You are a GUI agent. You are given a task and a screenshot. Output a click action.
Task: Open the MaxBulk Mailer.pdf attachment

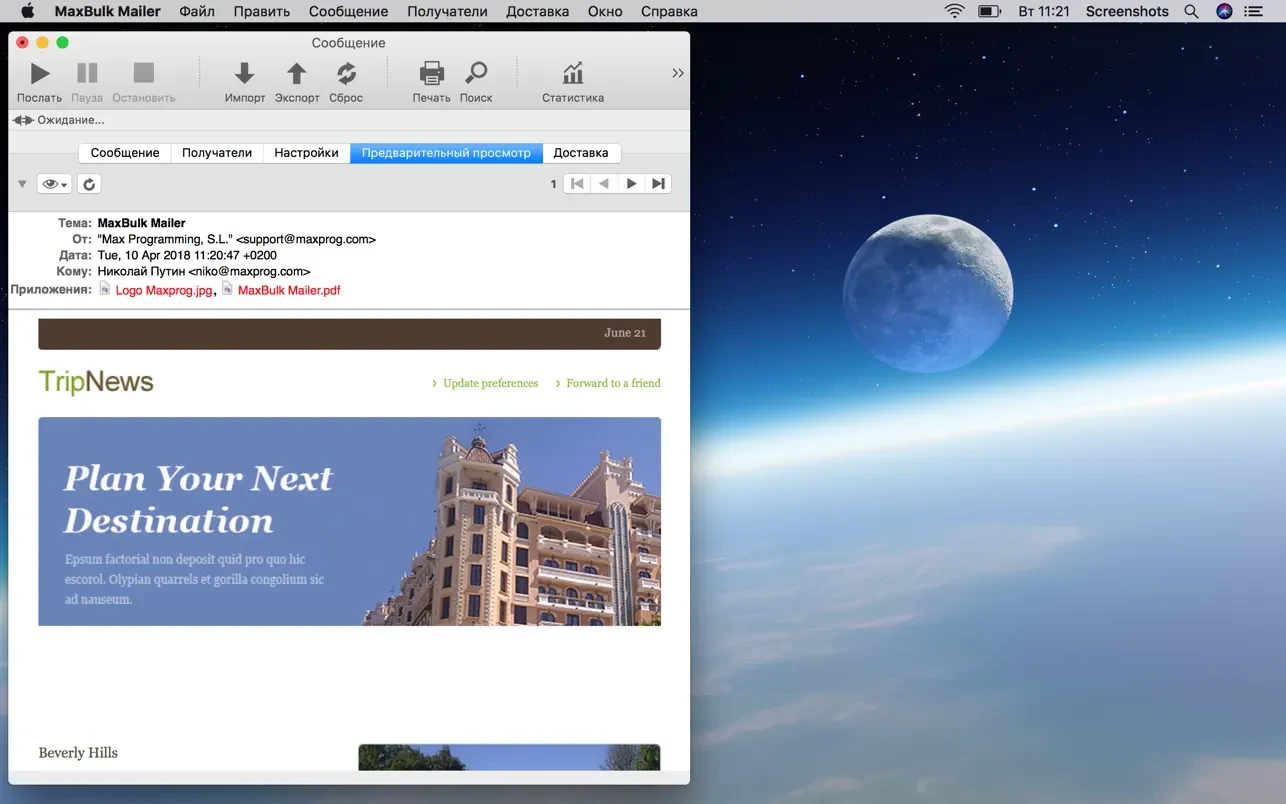pyautogui.click(x=289, y=290)
